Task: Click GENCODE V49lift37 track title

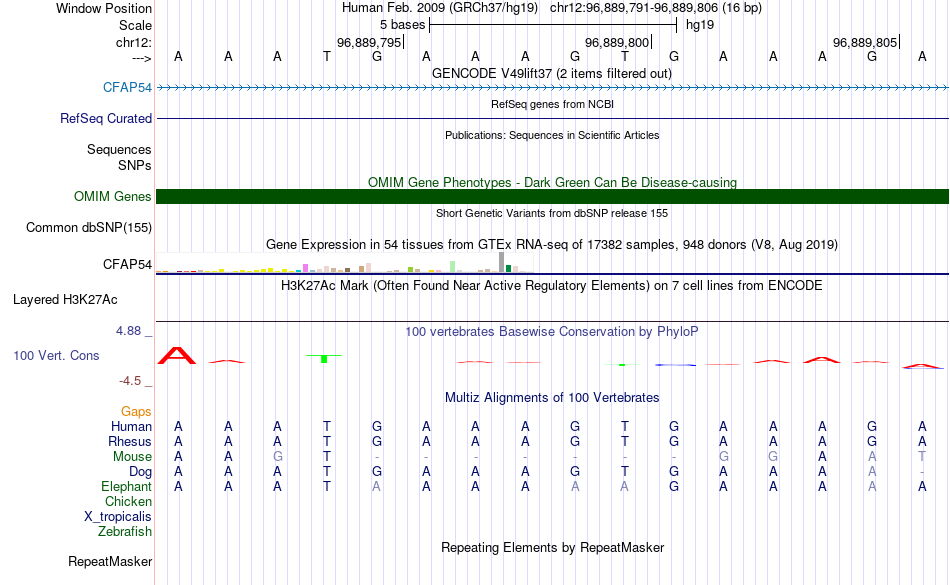Action: click(552, 73)
